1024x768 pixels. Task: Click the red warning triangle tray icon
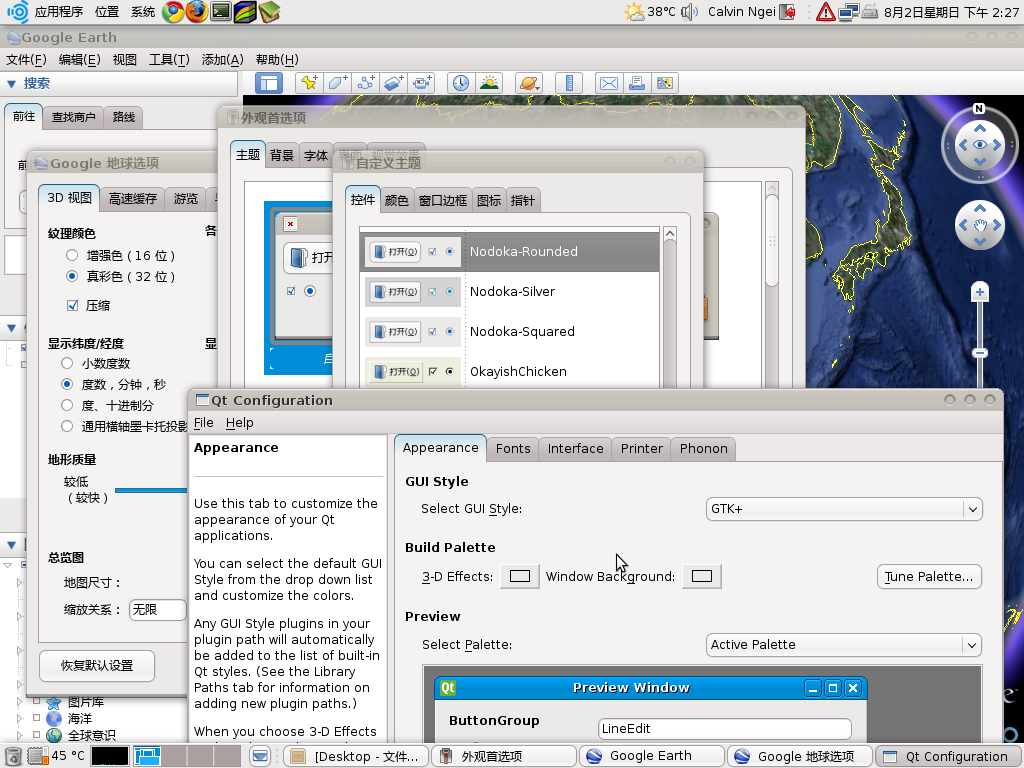(825, 12)
